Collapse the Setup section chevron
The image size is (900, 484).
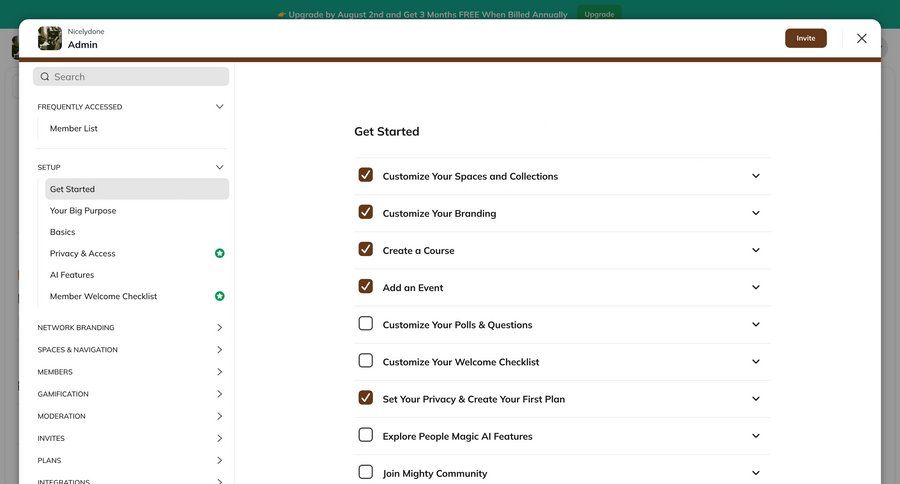pos(219,167)
